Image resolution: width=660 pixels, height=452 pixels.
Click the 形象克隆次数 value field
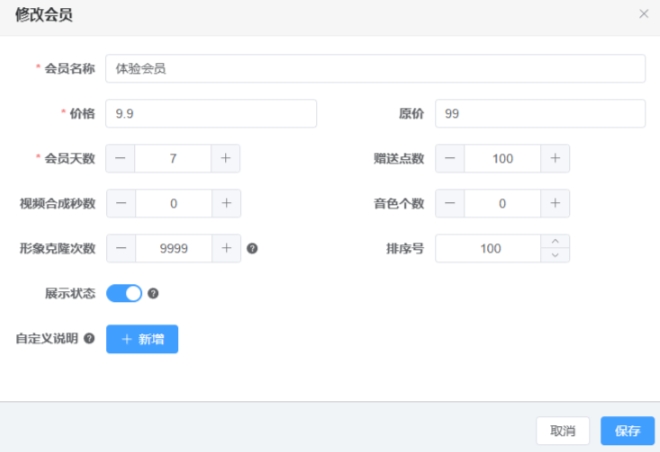click(173, 248)
